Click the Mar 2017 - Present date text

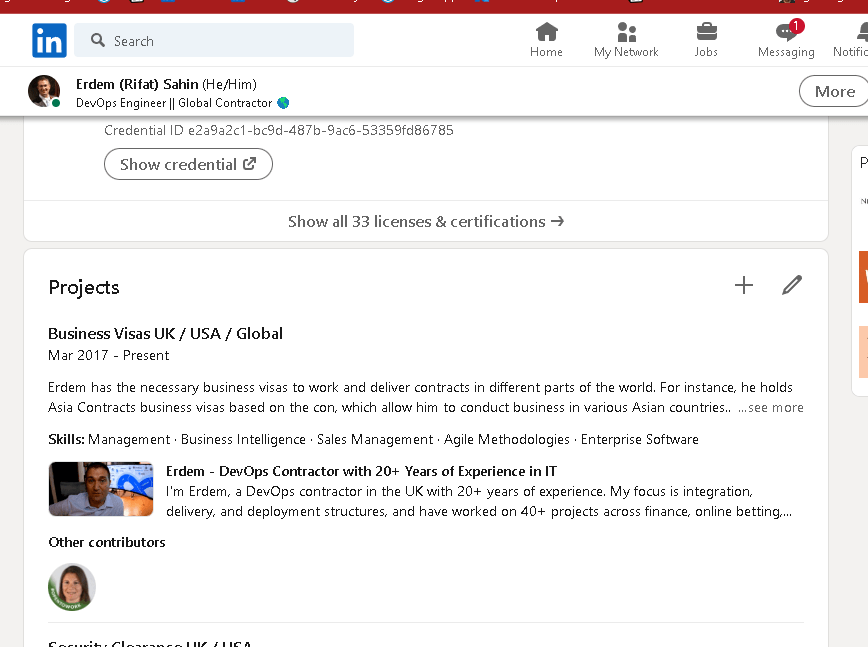[108, 355]
